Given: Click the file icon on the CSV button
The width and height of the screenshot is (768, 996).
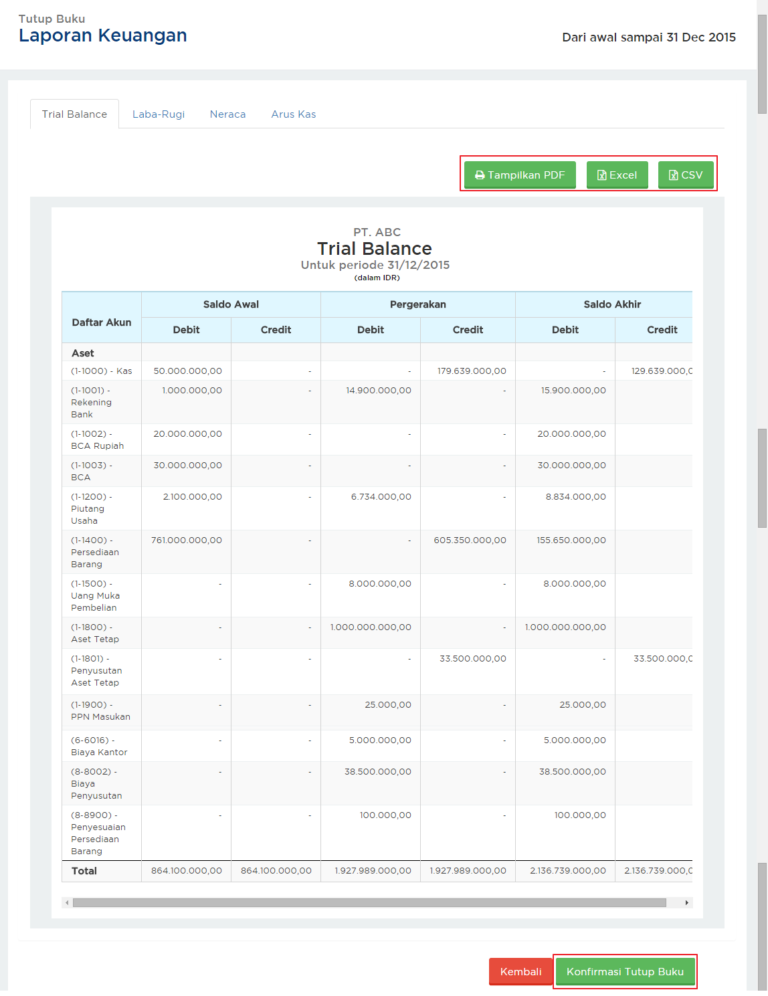Looking at the screenshot, I should coord(673,175).
